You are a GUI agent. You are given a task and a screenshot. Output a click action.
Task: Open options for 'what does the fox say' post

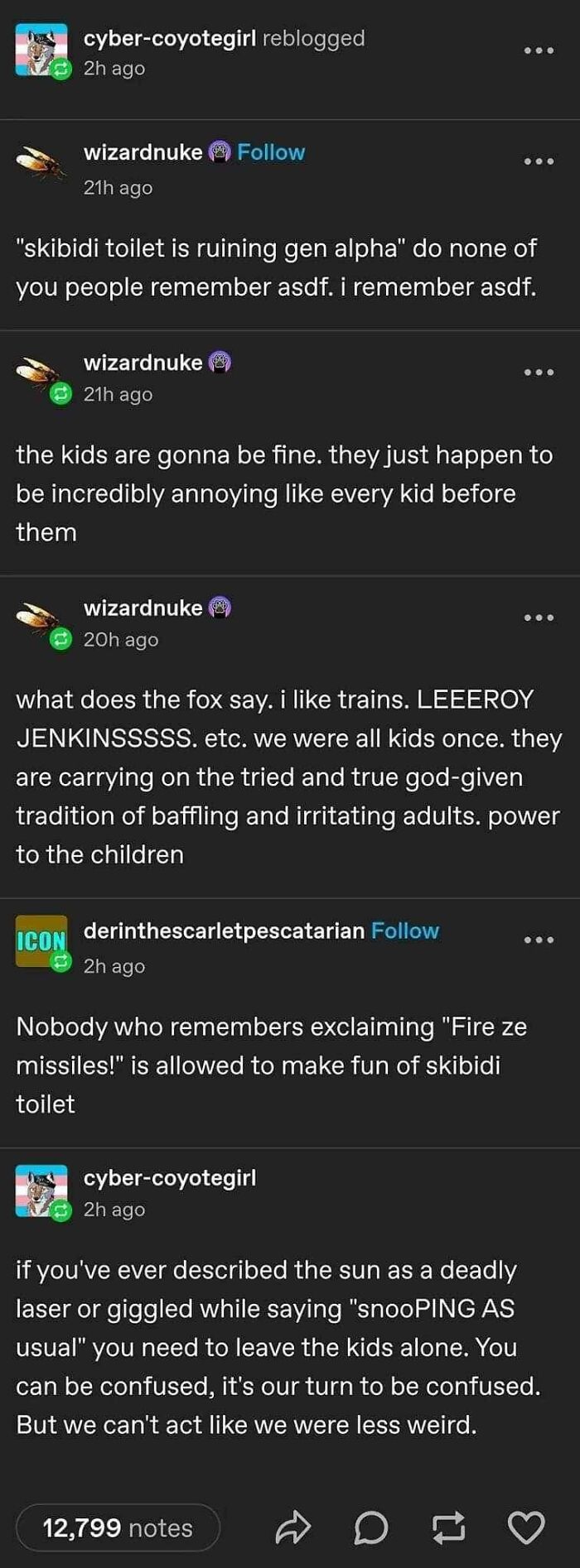click(x=539, y=618)
